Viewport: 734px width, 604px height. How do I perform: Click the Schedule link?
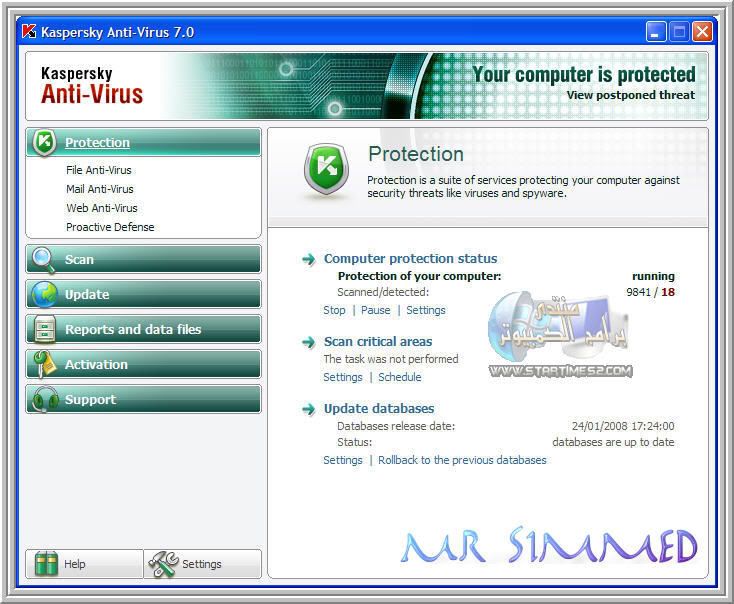pos(399,377)
